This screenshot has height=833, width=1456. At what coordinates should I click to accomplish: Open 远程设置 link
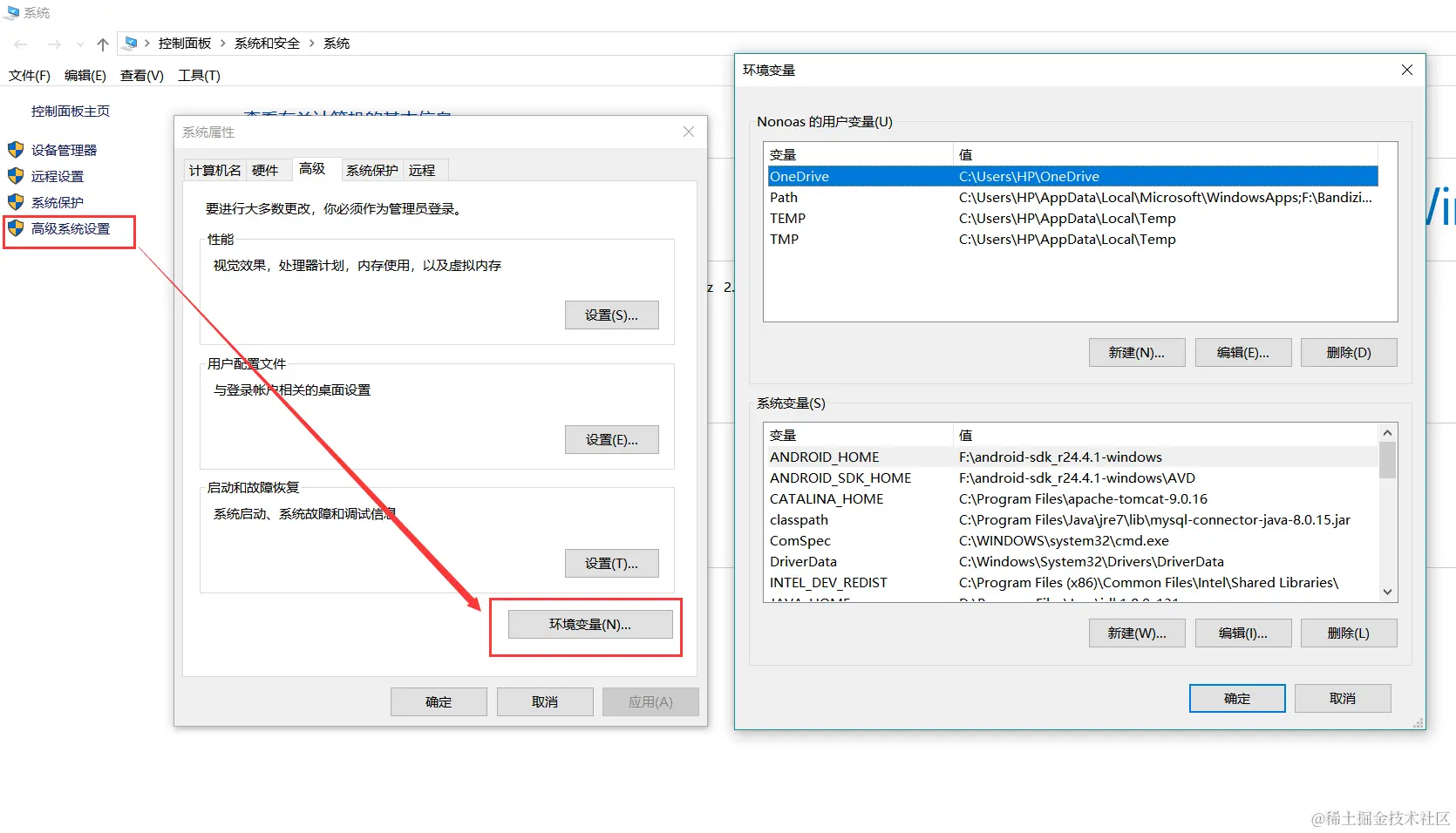click(58, 176)
